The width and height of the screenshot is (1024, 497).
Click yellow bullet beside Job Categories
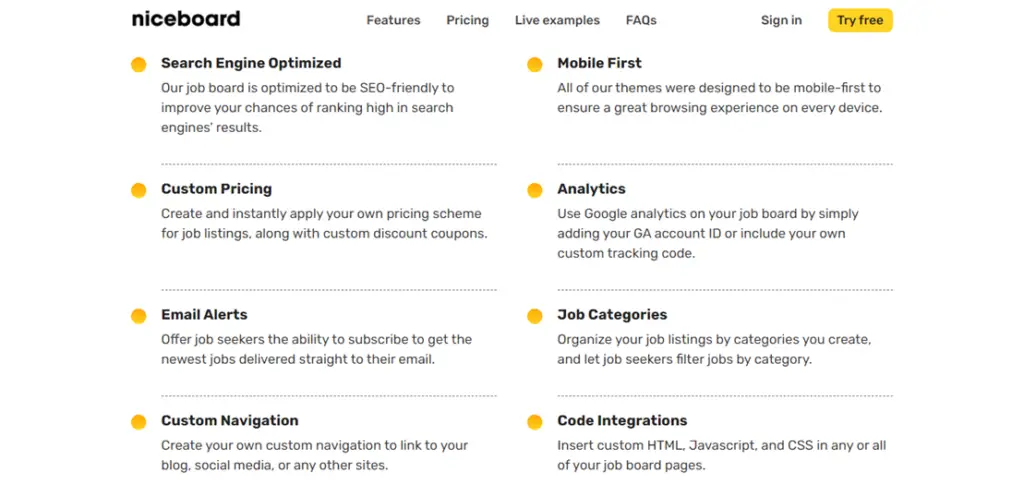tap(535, 316)
